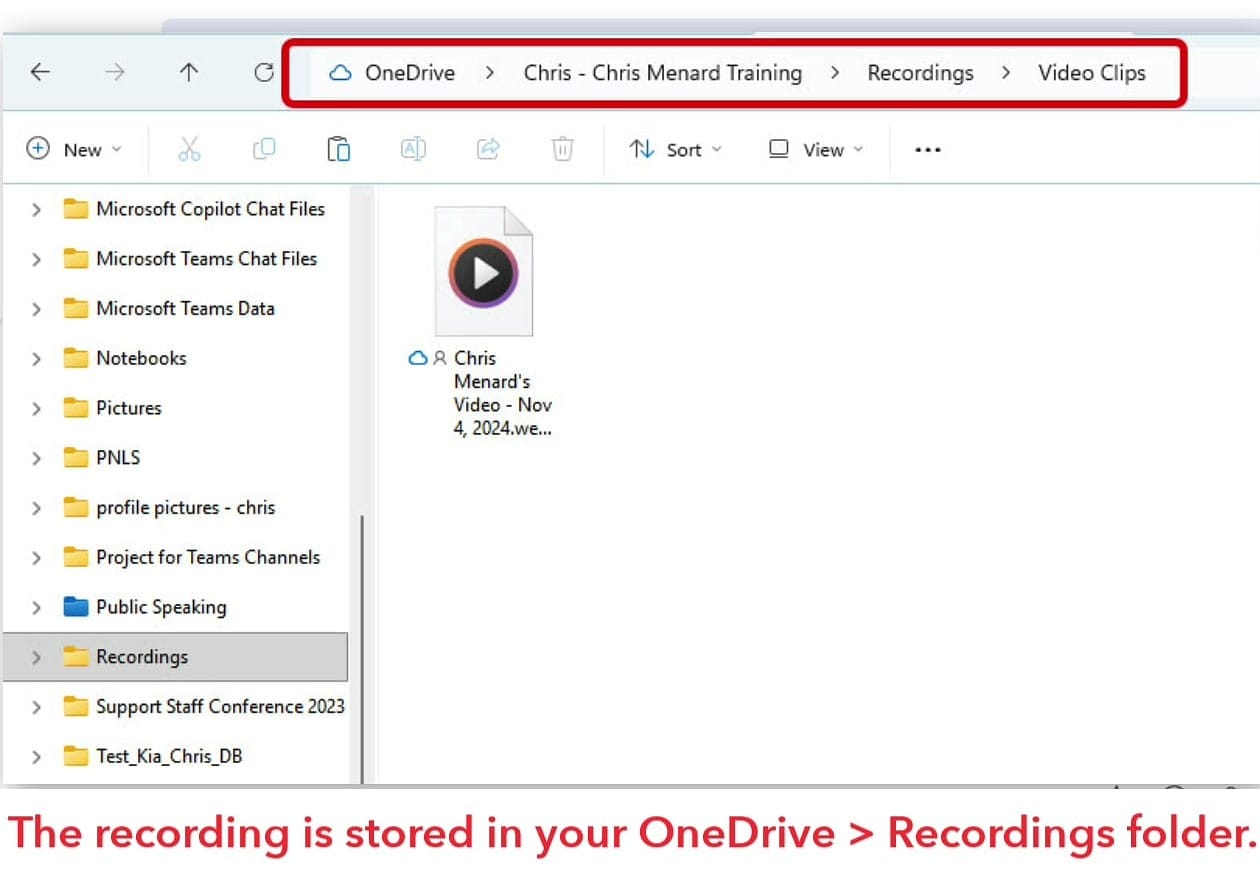Screen dimensions: 1260x874
Task: Expand the Microsoft Teams Data folder
Action: pyautogui.click(x=37, y=309)
